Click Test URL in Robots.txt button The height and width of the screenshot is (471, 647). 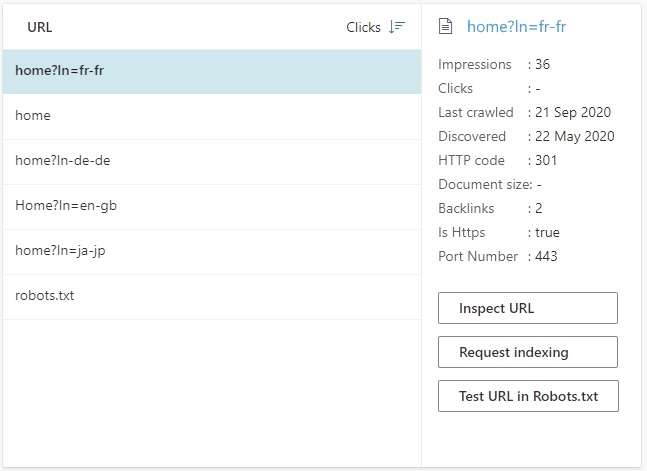[x=528, y=396]
